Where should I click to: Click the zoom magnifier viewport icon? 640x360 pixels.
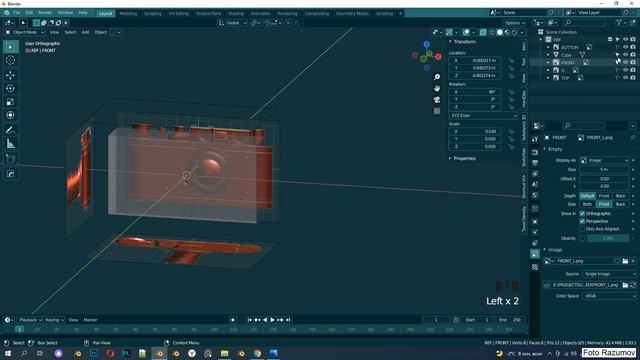pyautogui.click(x=437, y=77)
